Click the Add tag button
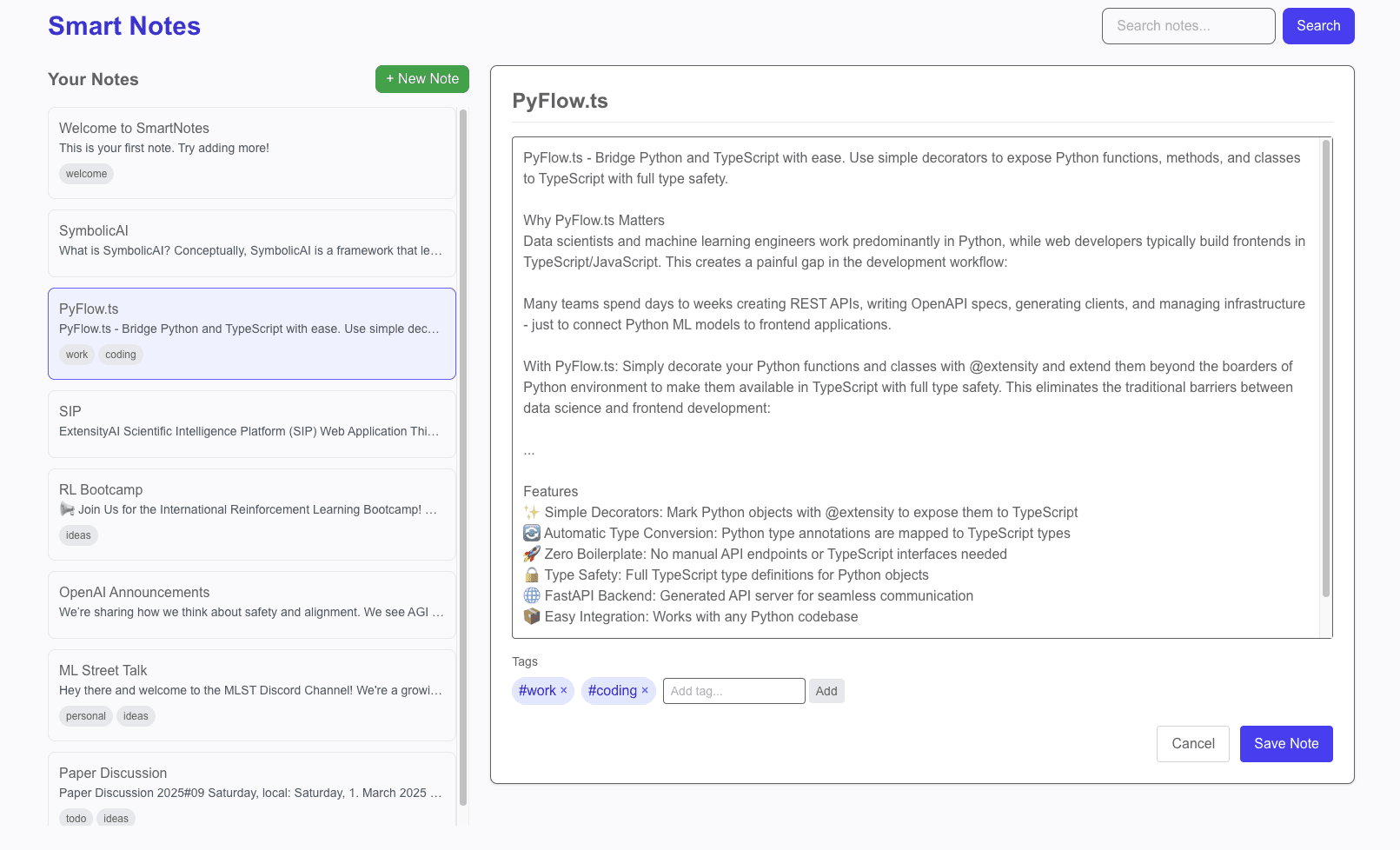The image size is (1400, 850). pos(826,691)
